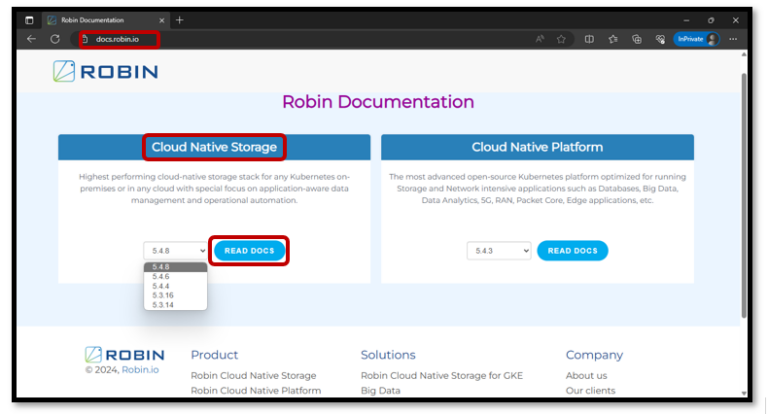Click the site info icon beside docs.robin.io
The height and width of the screenshot is (414, 768).
(85, 39)
